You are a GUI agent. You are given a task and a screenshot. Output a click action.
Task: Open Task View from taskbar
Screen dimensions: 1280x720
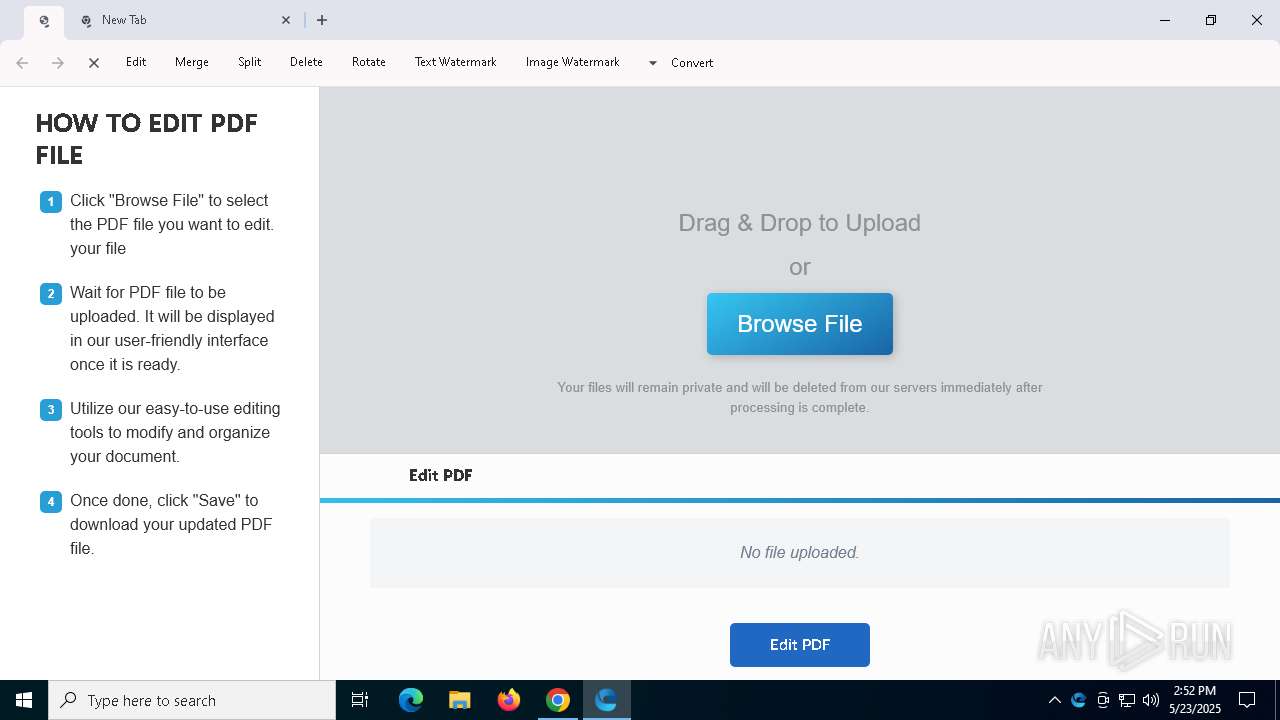click(x=360, y=700)
